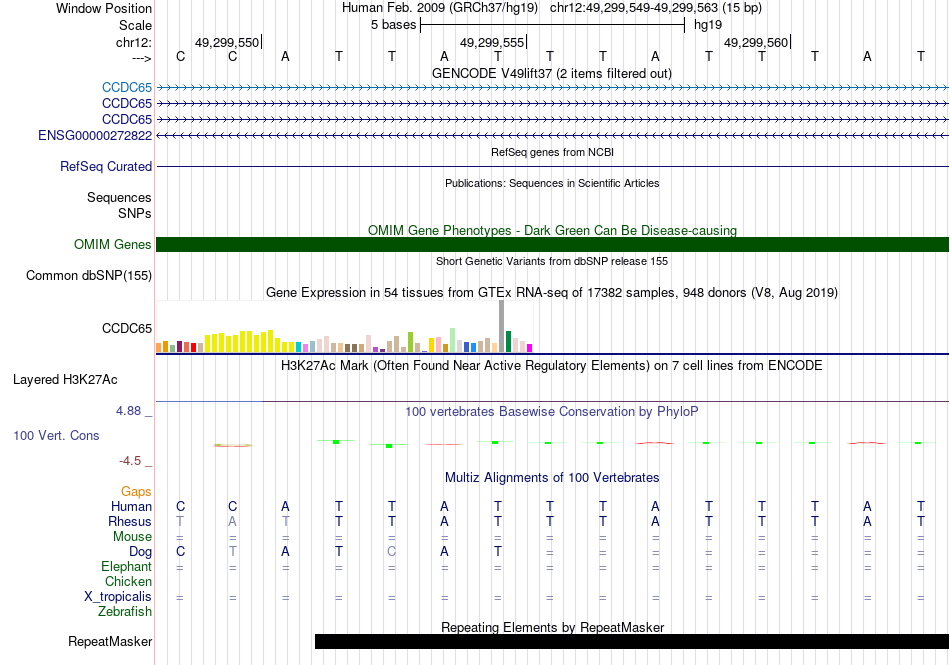950x665 pixels.
Task: Select the Human species label
Action: 131,506
